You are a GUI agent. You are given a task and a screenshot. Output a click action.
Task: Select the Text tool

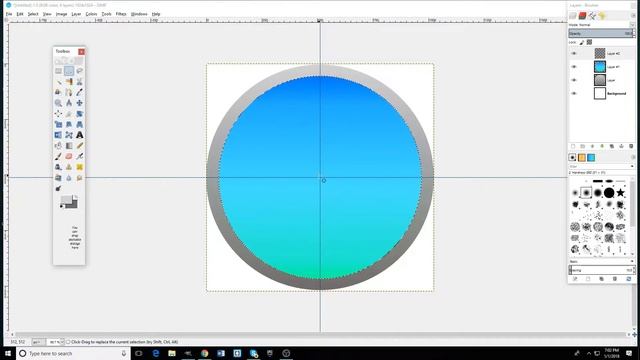(x=80, y=135)
